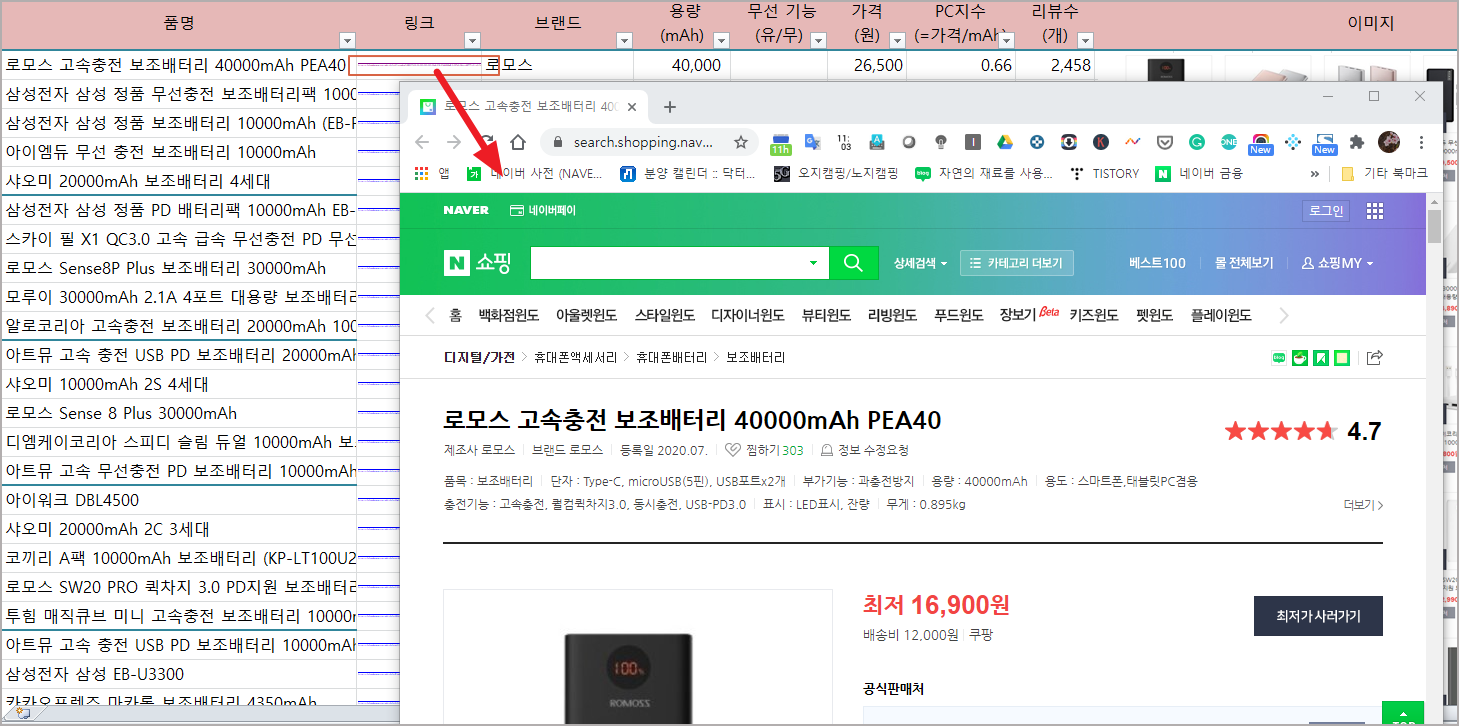Viewport: 1459px width, 726px height.
Task: Share to Naver blog icon
Action: pos(1279,357)
